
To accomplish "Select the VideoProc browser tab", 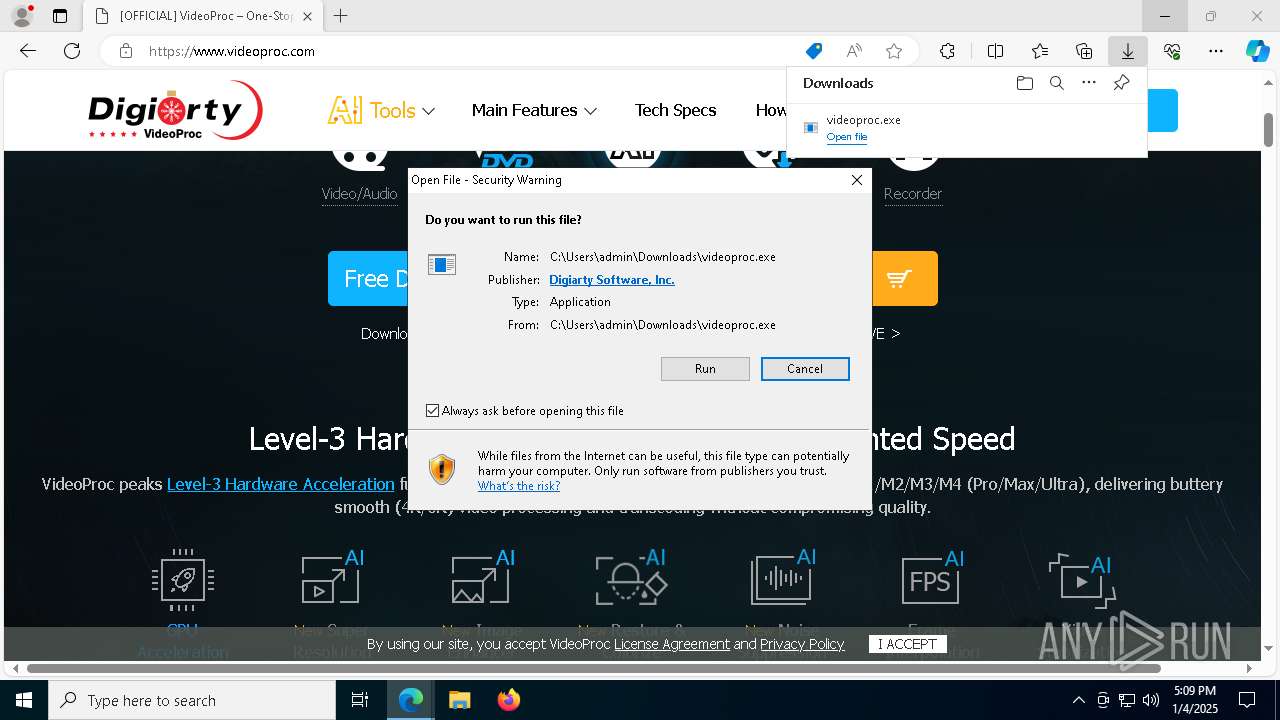I will point(203,16).
